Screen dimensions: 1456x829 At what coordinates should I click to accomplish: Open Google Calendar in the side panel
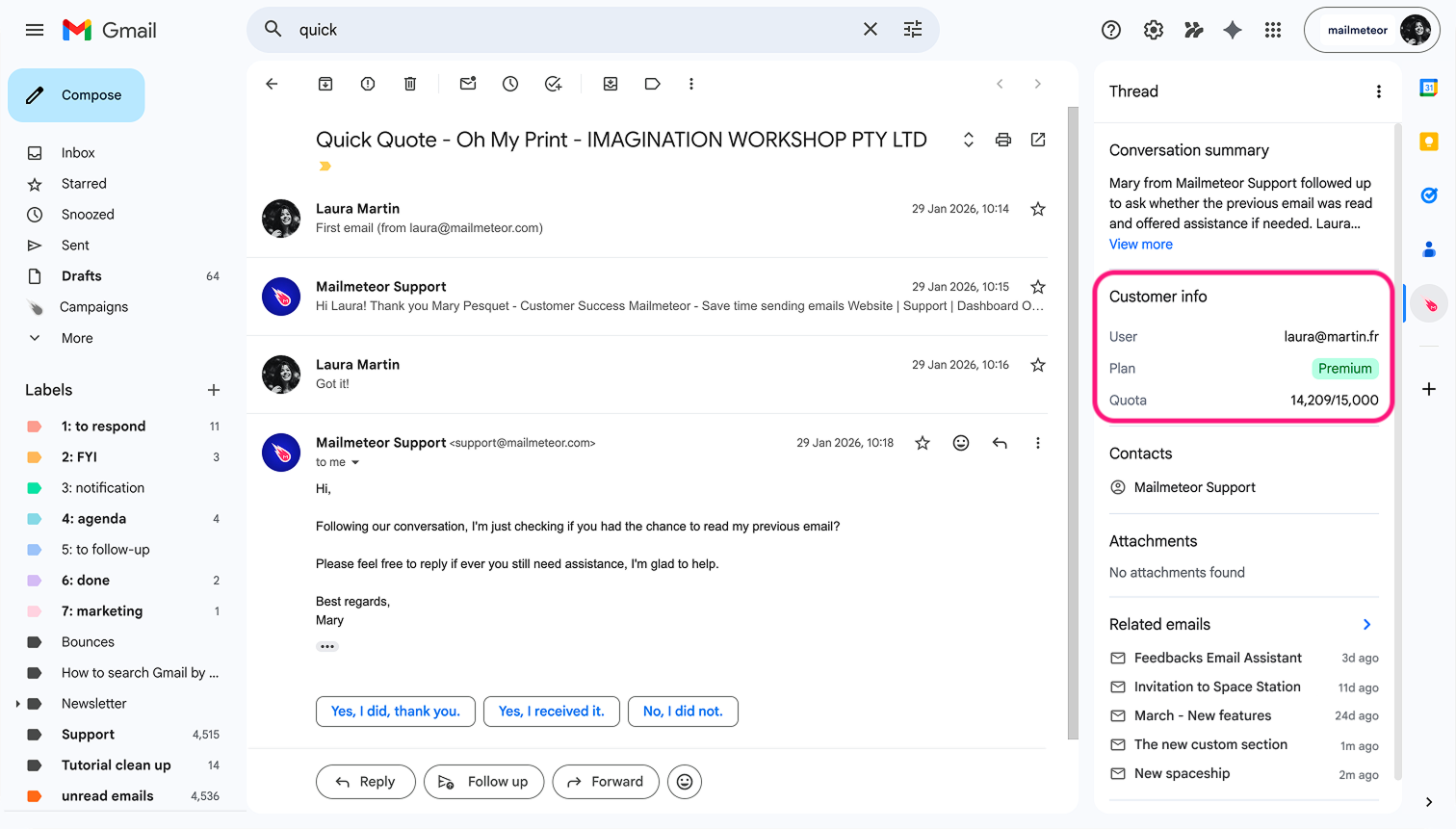1429,87
